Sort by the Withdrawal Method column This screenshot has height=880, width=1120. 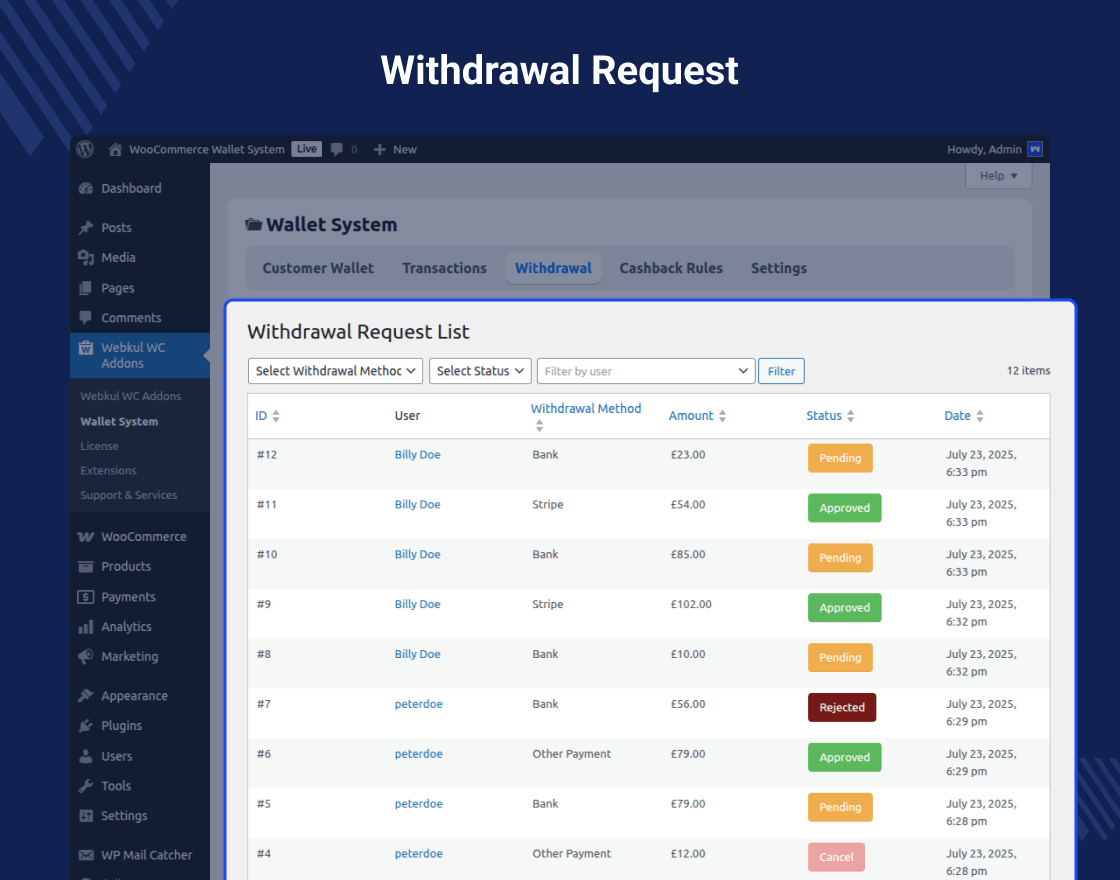586,416
